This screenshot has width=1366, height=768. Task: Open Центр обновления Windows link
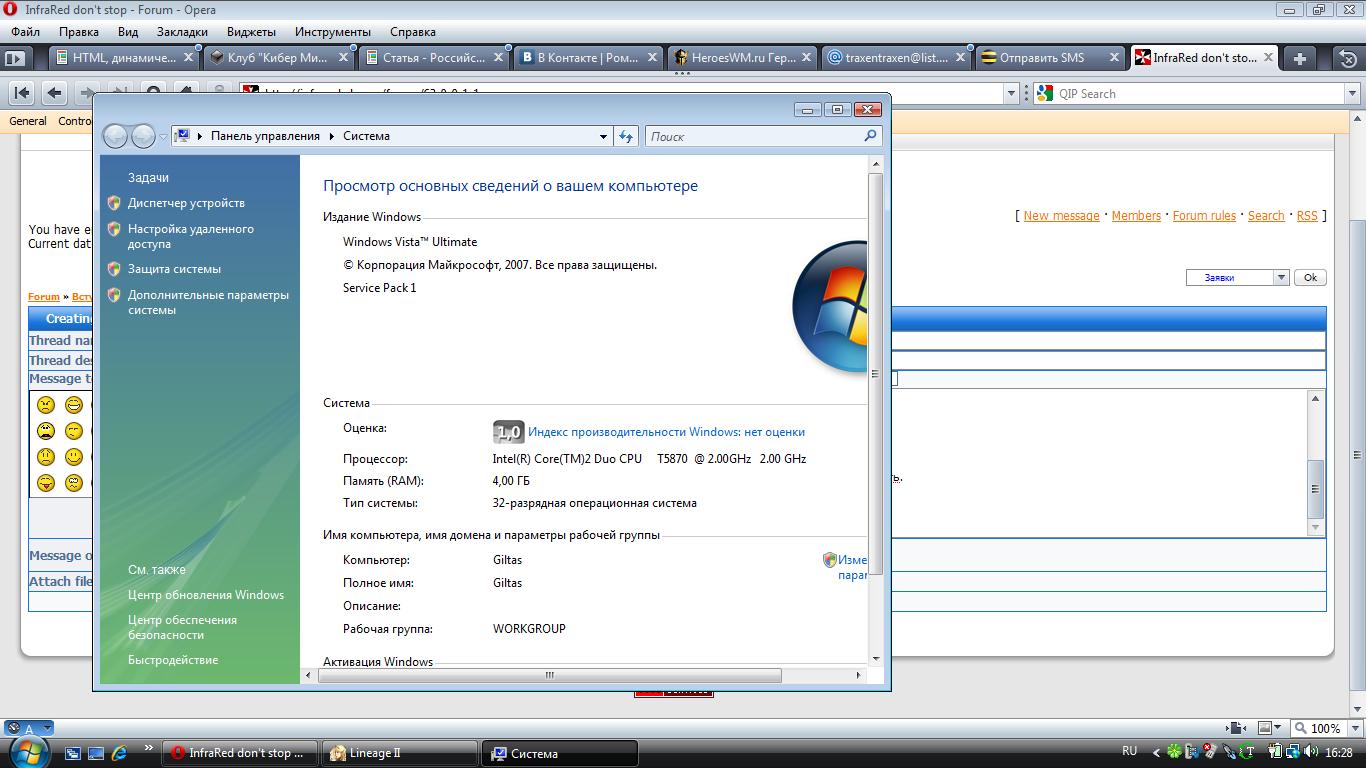[x=206, y=595]
